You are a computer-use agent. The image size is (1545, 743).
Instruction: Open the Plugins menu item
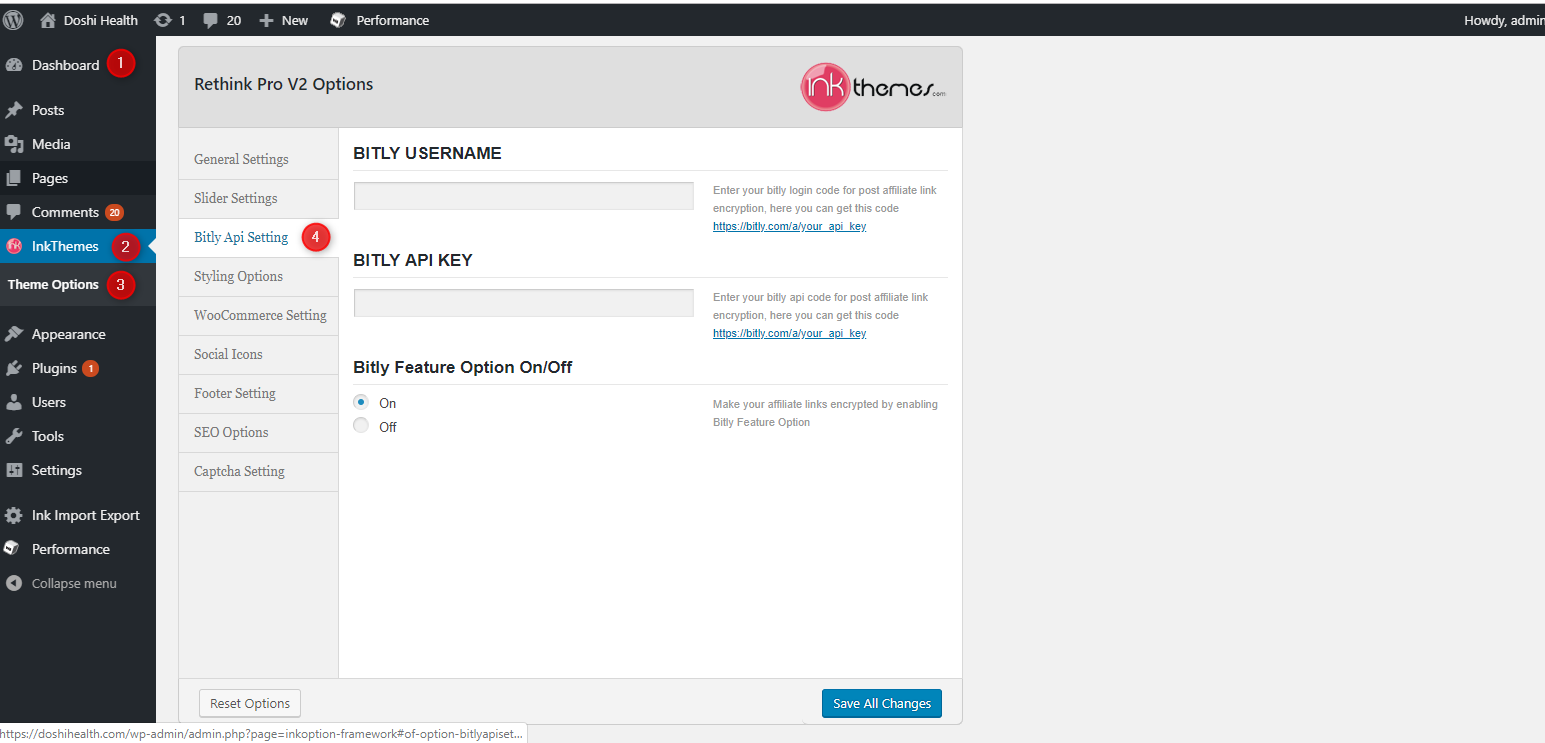pyautogui.click(x=78, y=368)
